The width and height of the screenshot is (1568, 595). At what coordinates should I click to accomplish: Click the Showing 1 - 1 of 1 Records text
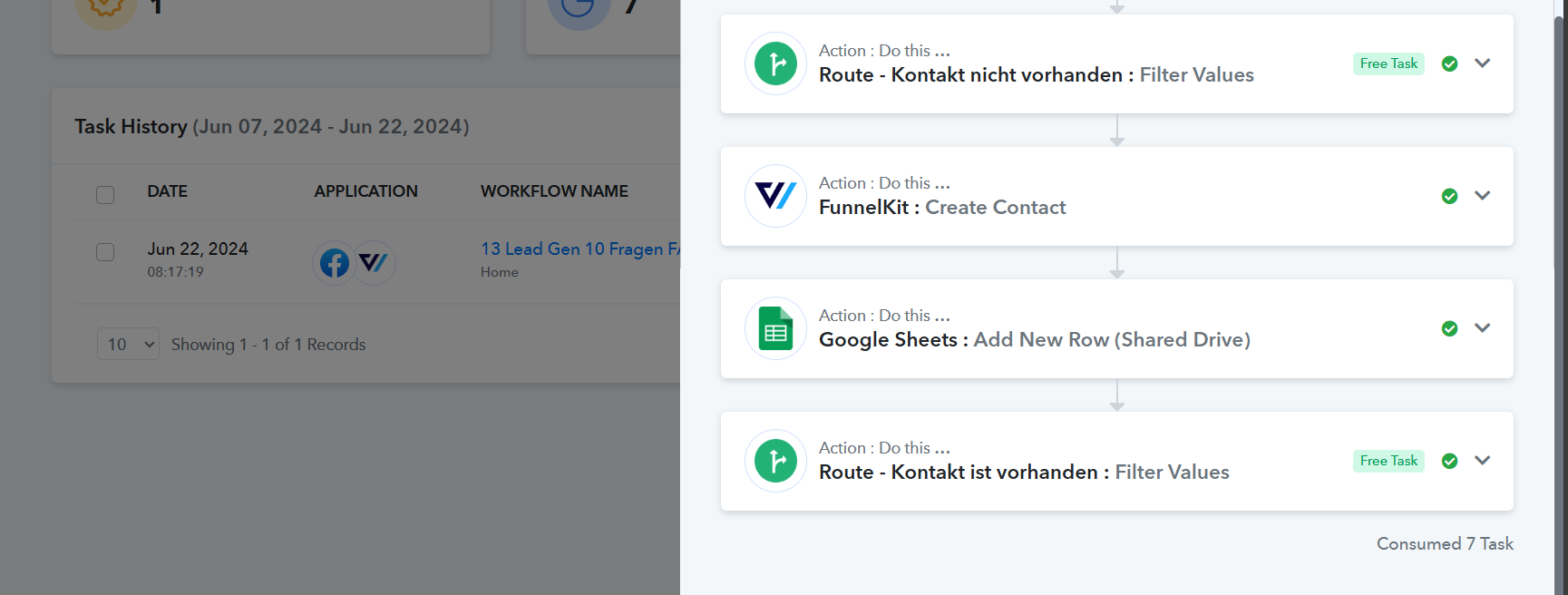tap(268, 345)
